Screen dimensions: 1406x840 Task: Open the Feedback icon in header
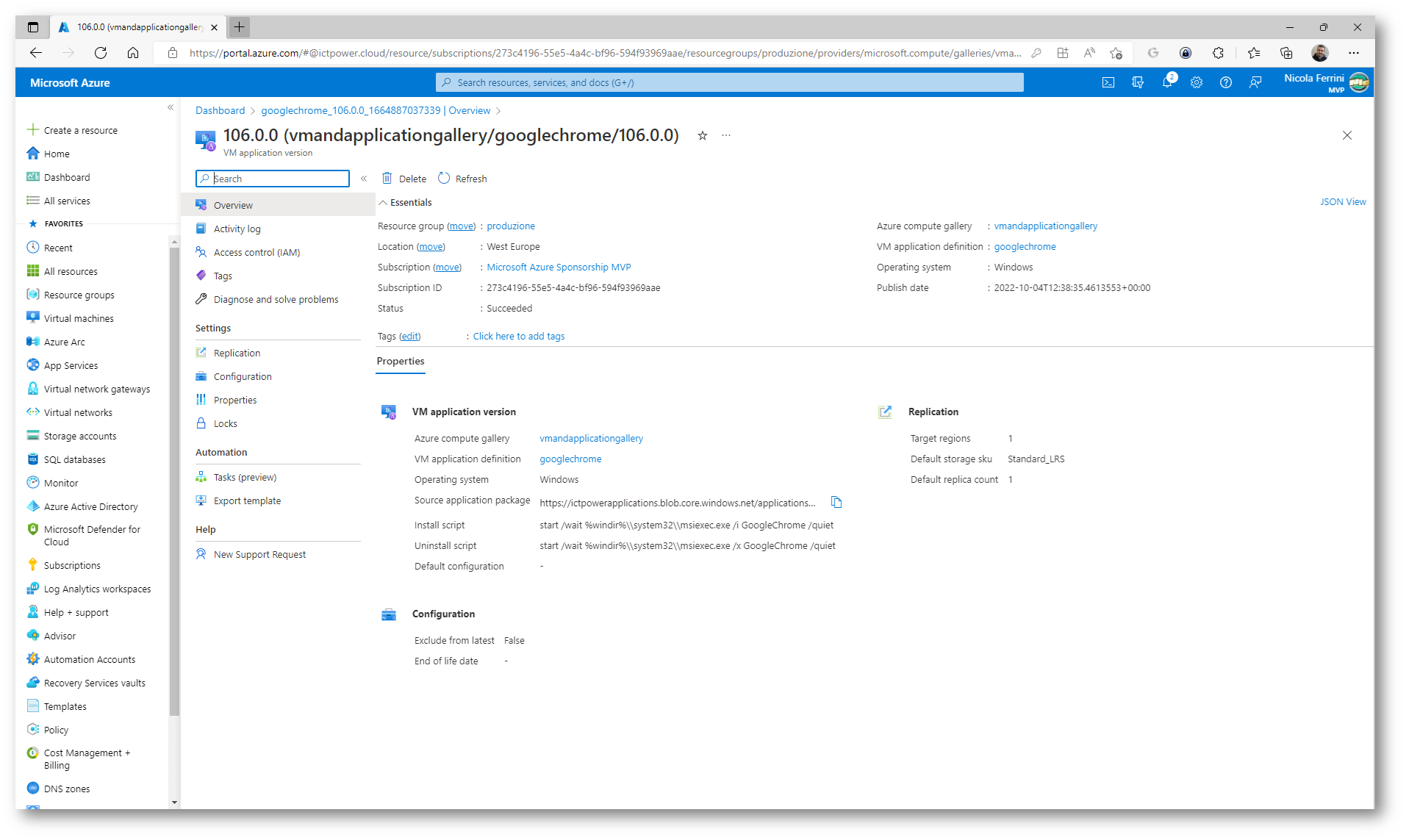[x=1255, y=82]
